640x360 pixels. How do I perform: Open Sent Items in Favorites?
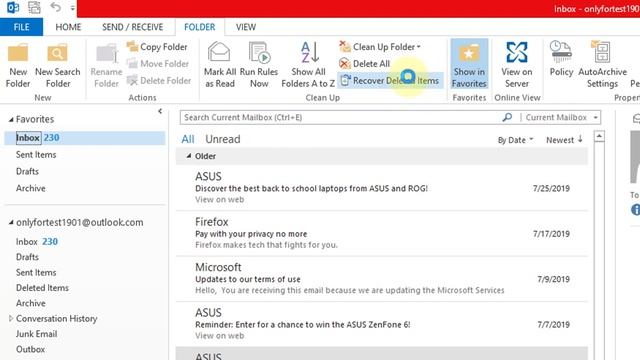[36, 155]
